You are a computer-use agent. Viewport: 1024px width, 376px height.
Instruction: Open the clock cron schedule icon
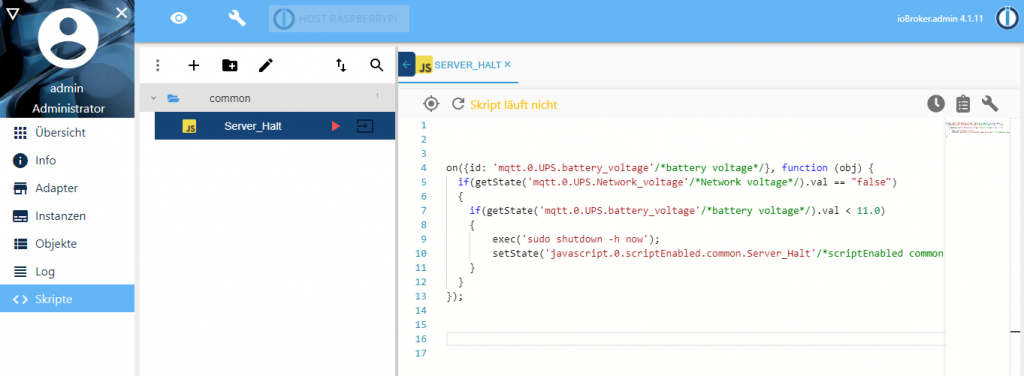click(936, 104)
